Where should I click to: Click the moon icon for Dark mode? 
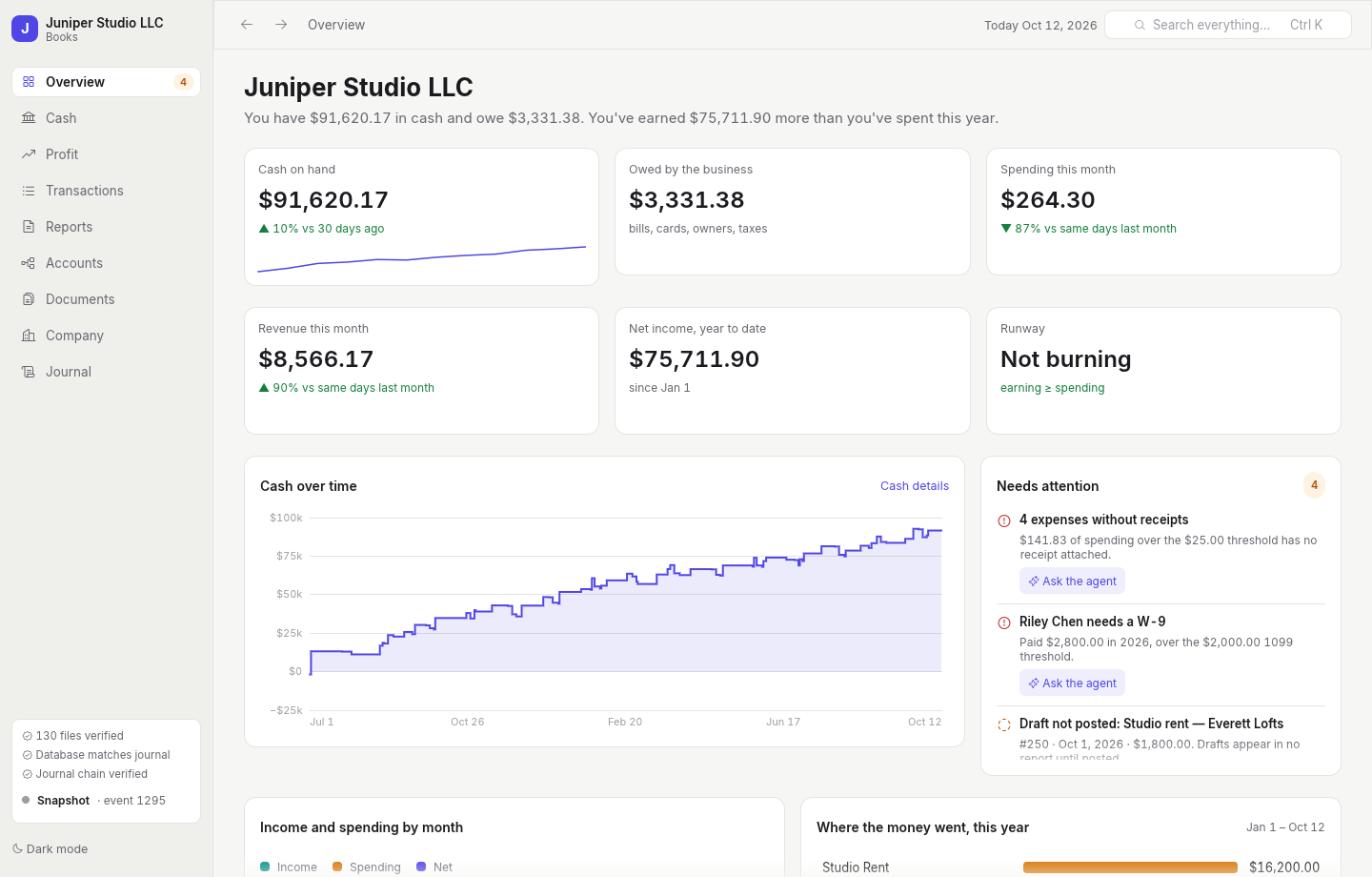point(18,849)
